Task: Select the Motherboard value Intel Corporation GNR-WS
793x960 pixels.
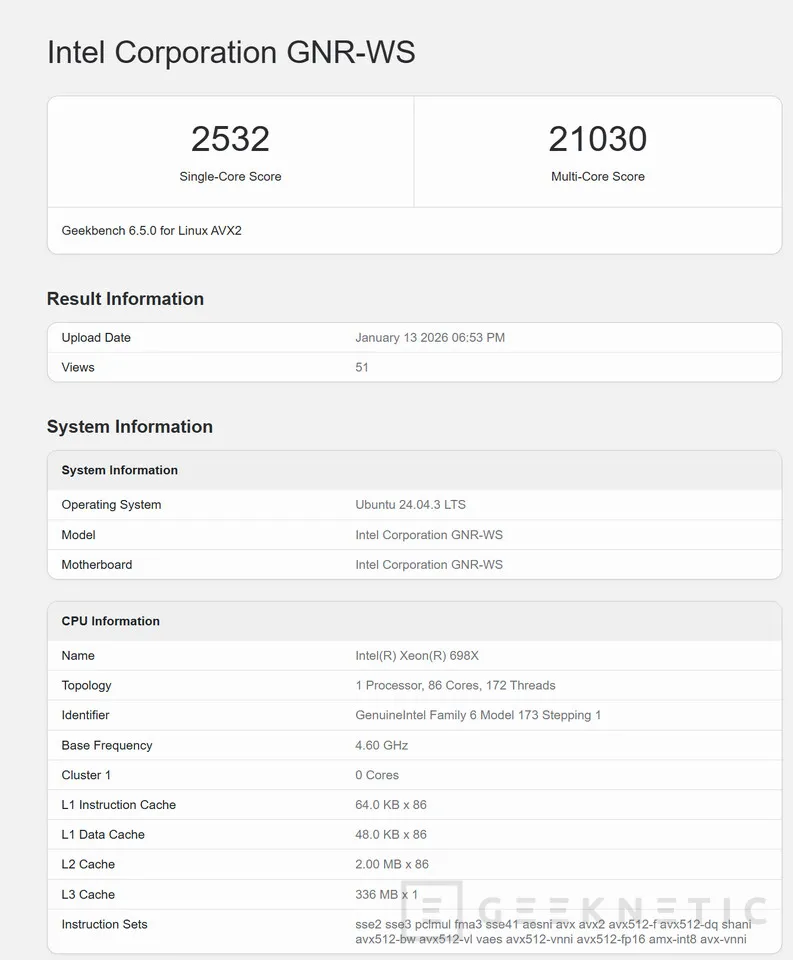Action: (429, 564)
